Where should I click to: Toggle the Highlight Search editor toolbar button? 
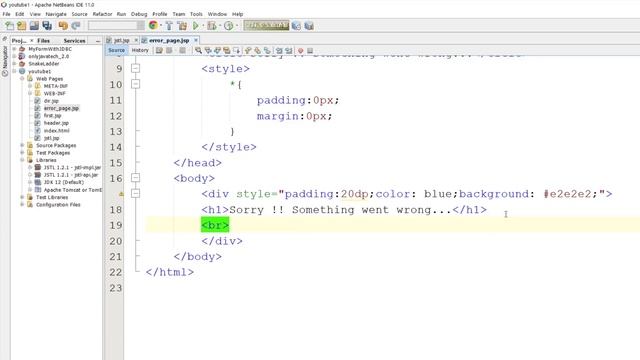(x=227, y=50)
